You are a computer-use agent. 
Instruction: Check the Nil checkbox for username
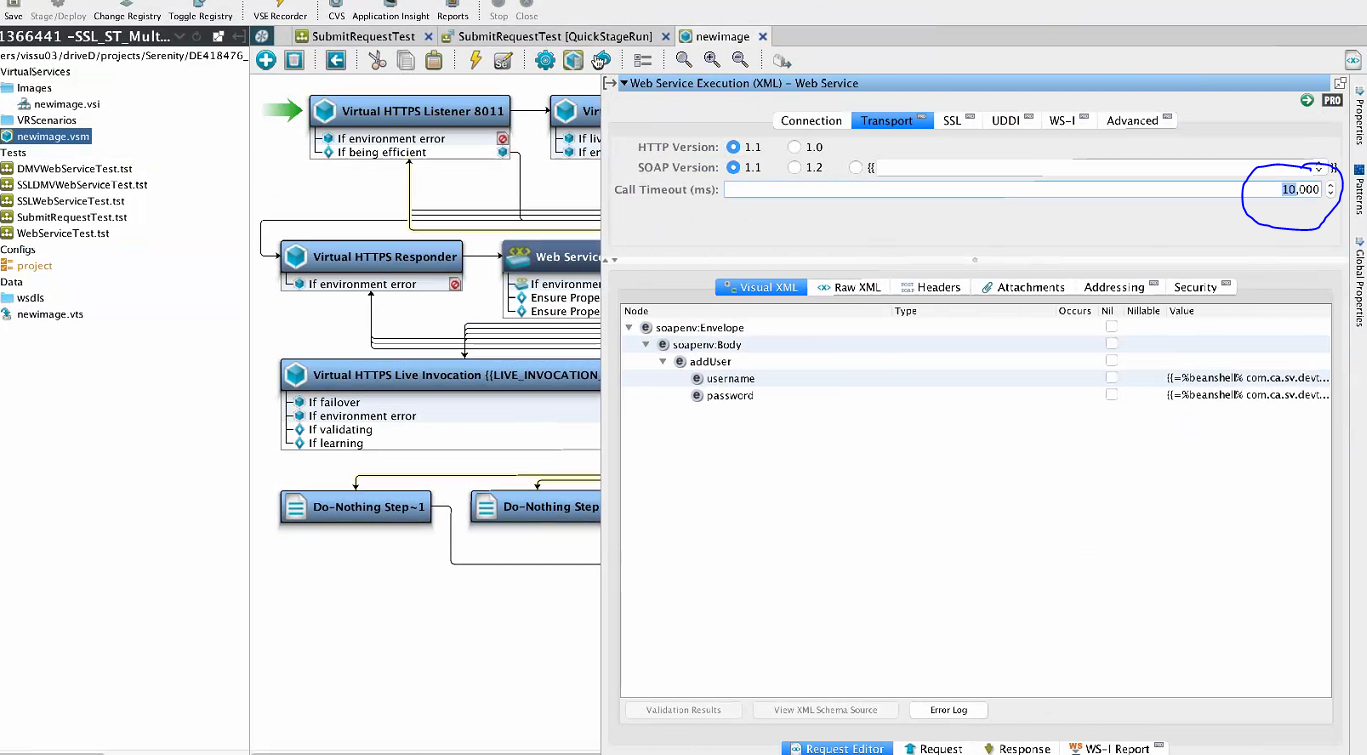pyautogui.click(x=1111, y=378)
